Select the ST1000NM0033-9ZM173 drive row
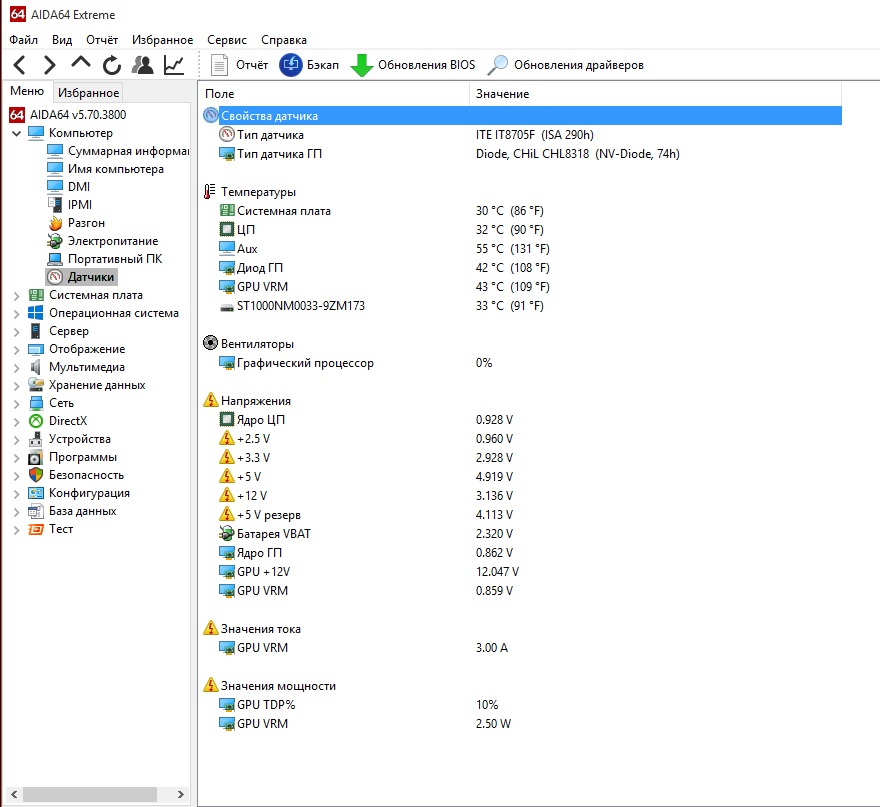The width and height of the screenshot is (880, 807). pos(522,306)
